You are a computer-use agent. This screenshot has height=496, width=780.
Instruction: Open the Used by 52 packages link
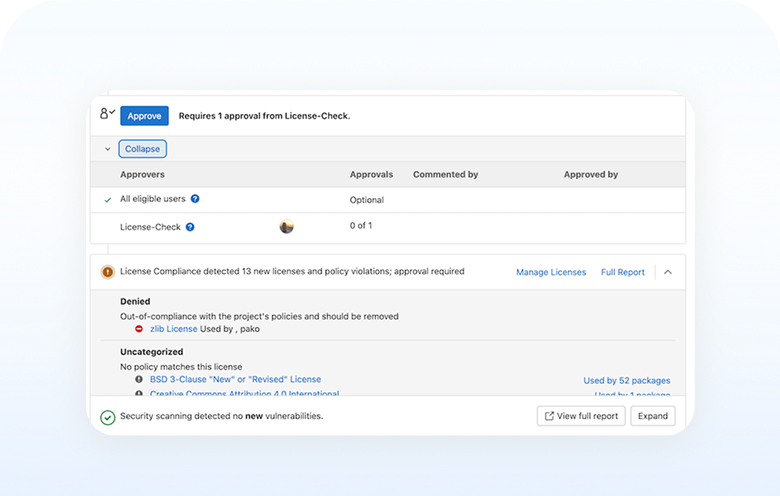pyautogui.click(x=627, y=381)
